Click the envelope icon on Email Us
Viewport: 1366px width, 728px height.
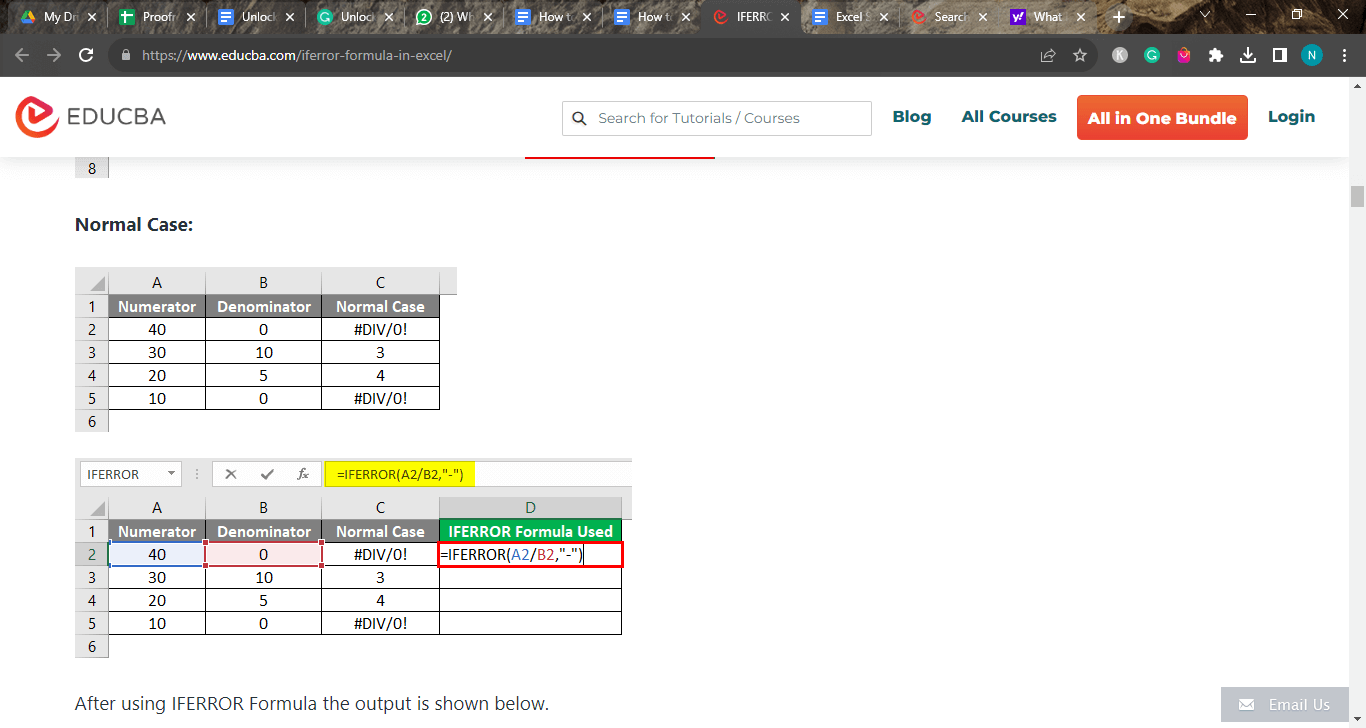[1245, 705]
